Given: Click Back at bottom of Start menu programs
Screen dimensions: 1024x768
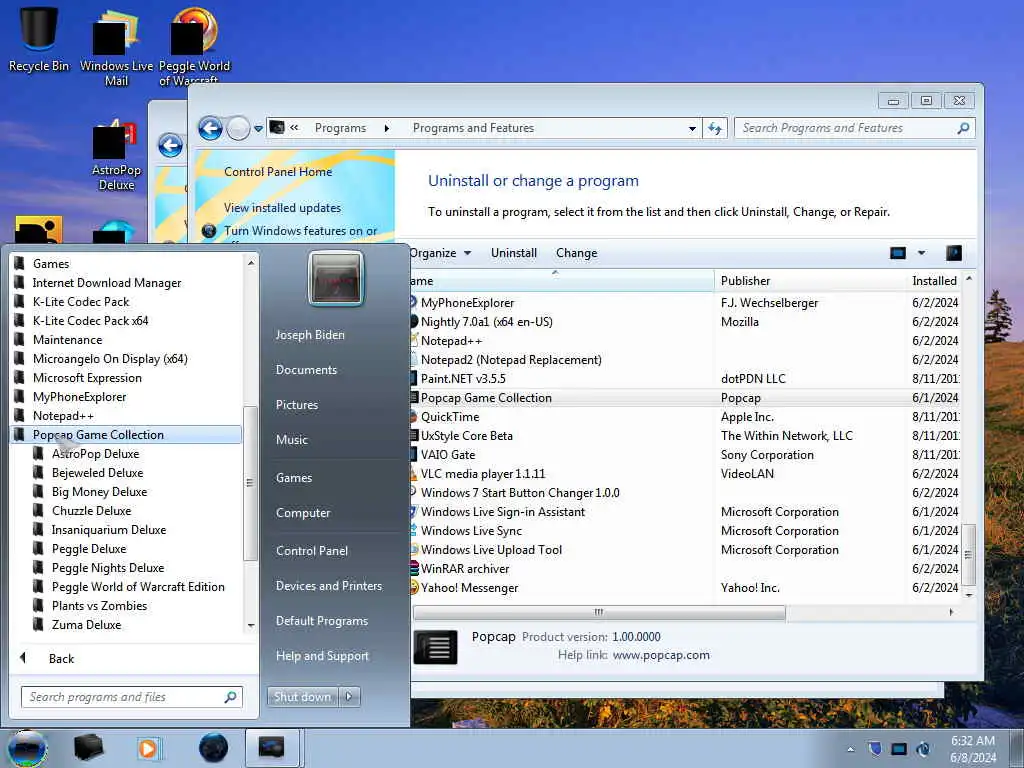Looking at the screenshot, I should tap(61, 658).
